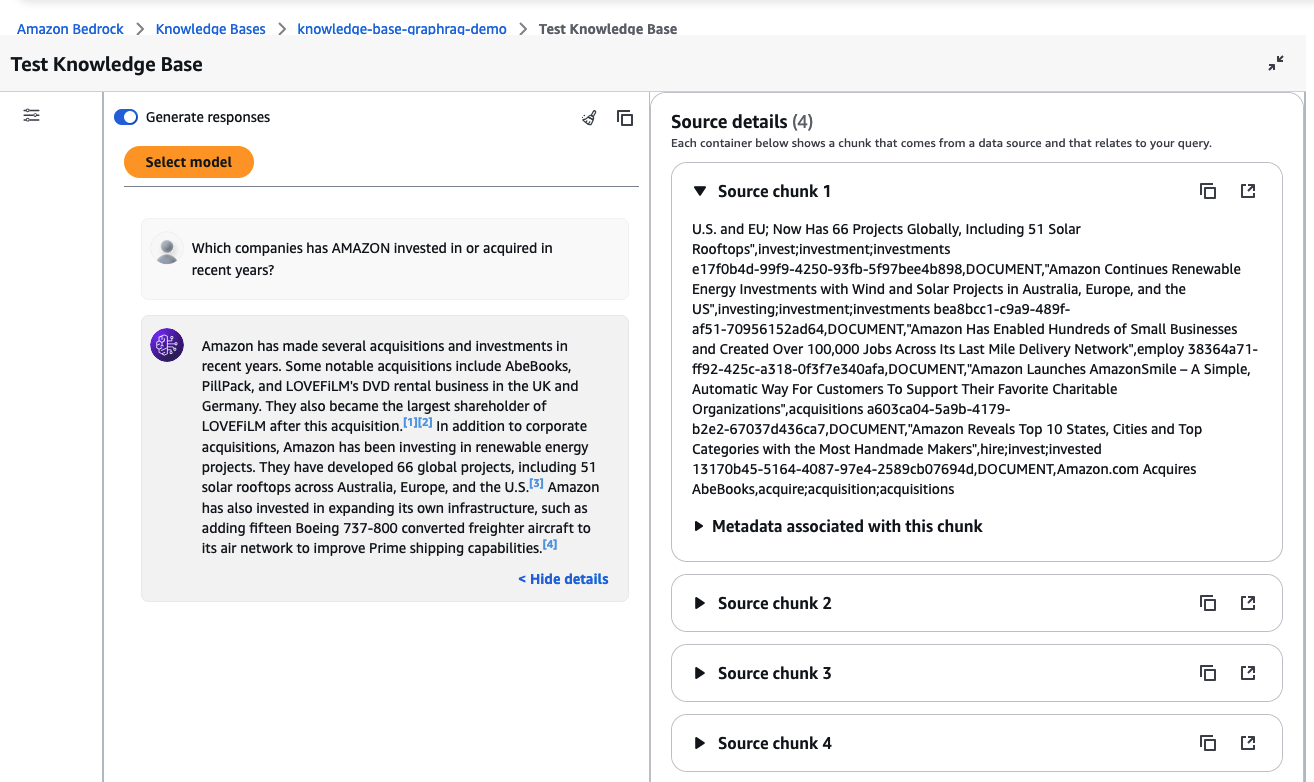Collapse the Test Knowledge Base panel
Screen dimensions: 1314x782
pyautogui.click(x=1276, y=64)
